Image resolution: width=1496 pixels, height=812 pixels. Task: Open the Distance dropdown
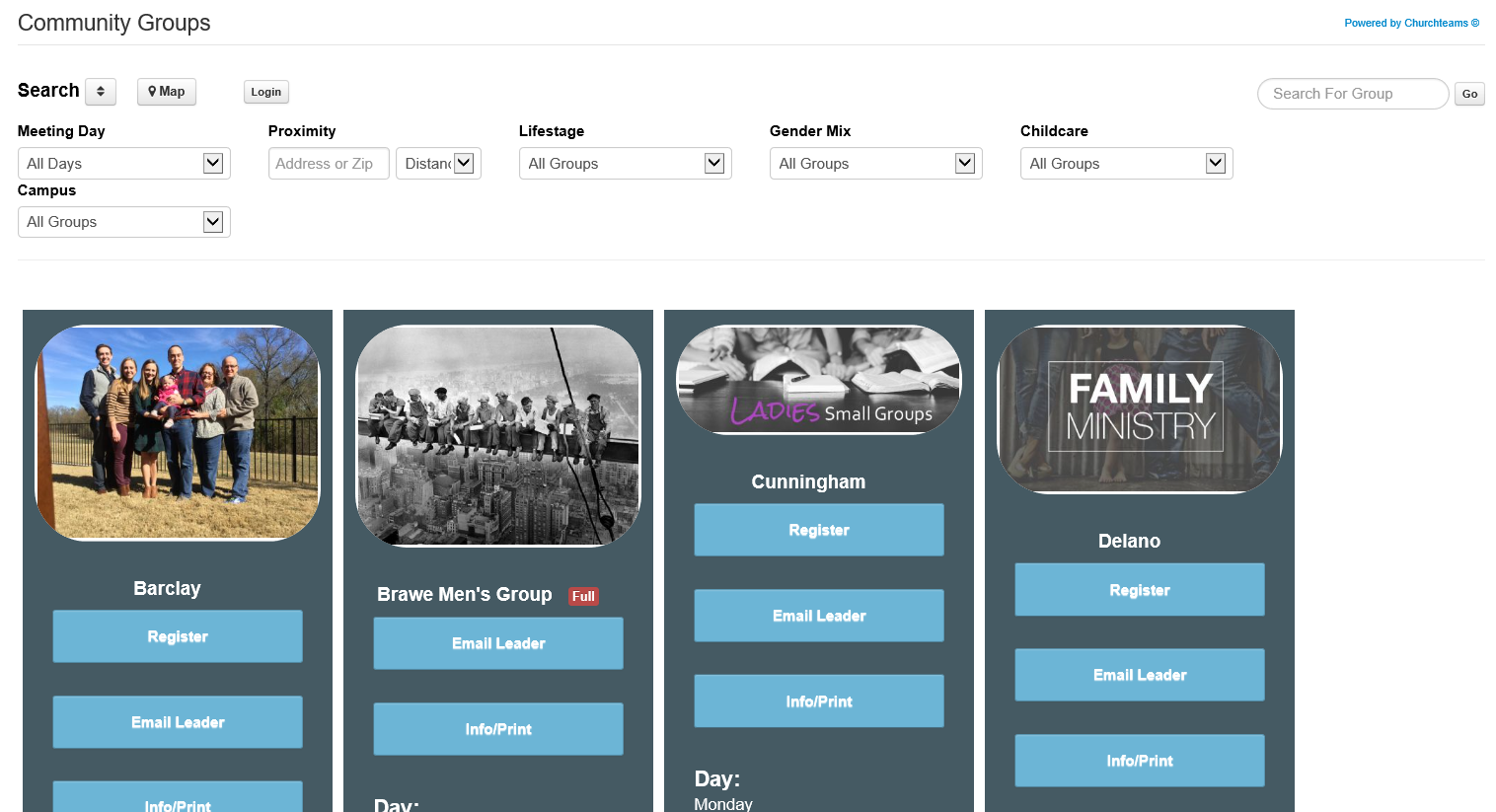[x=438, y=164]
